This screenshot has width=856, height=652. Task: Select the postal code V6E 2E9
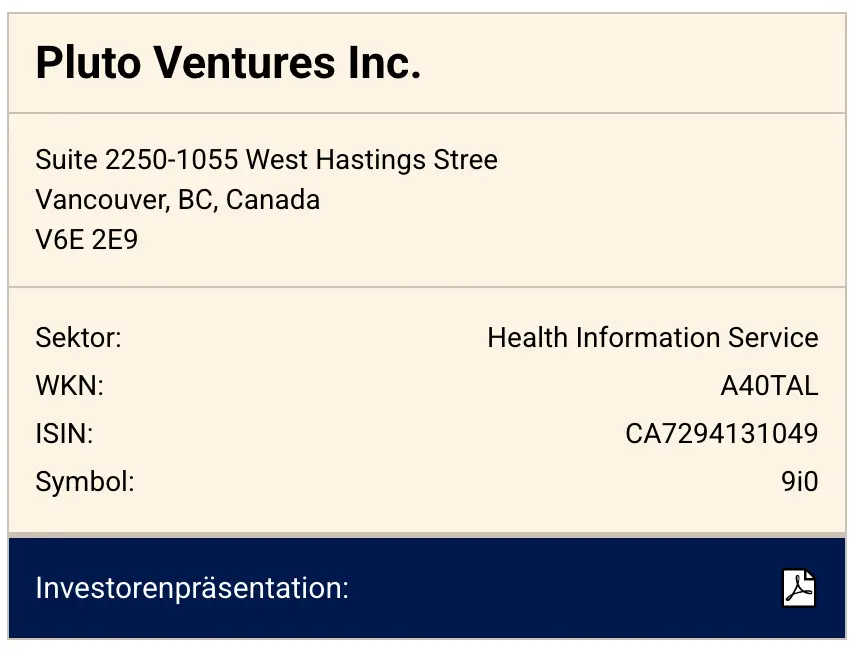87,241
